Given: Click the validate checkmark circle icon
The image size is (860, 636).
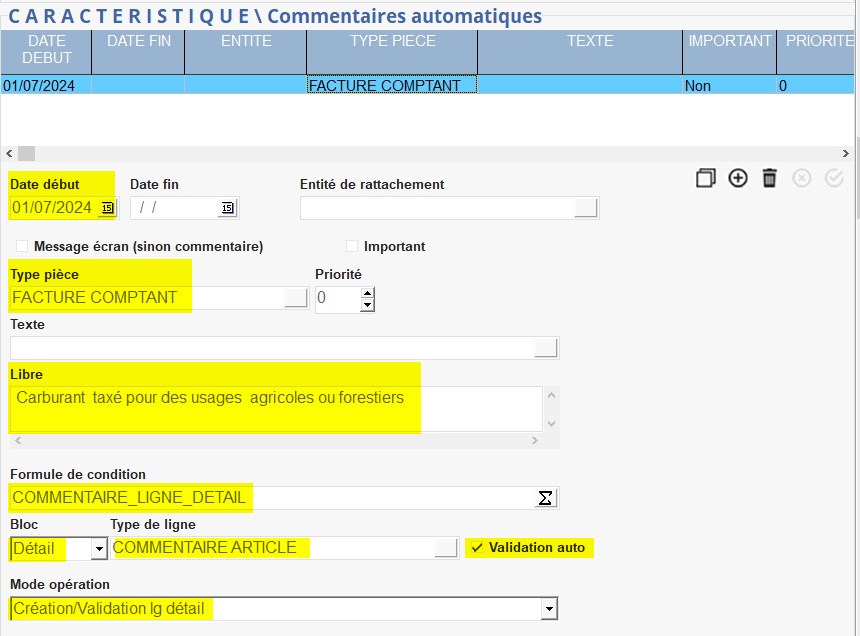Looking at the screenshot, I should point(833,178).
